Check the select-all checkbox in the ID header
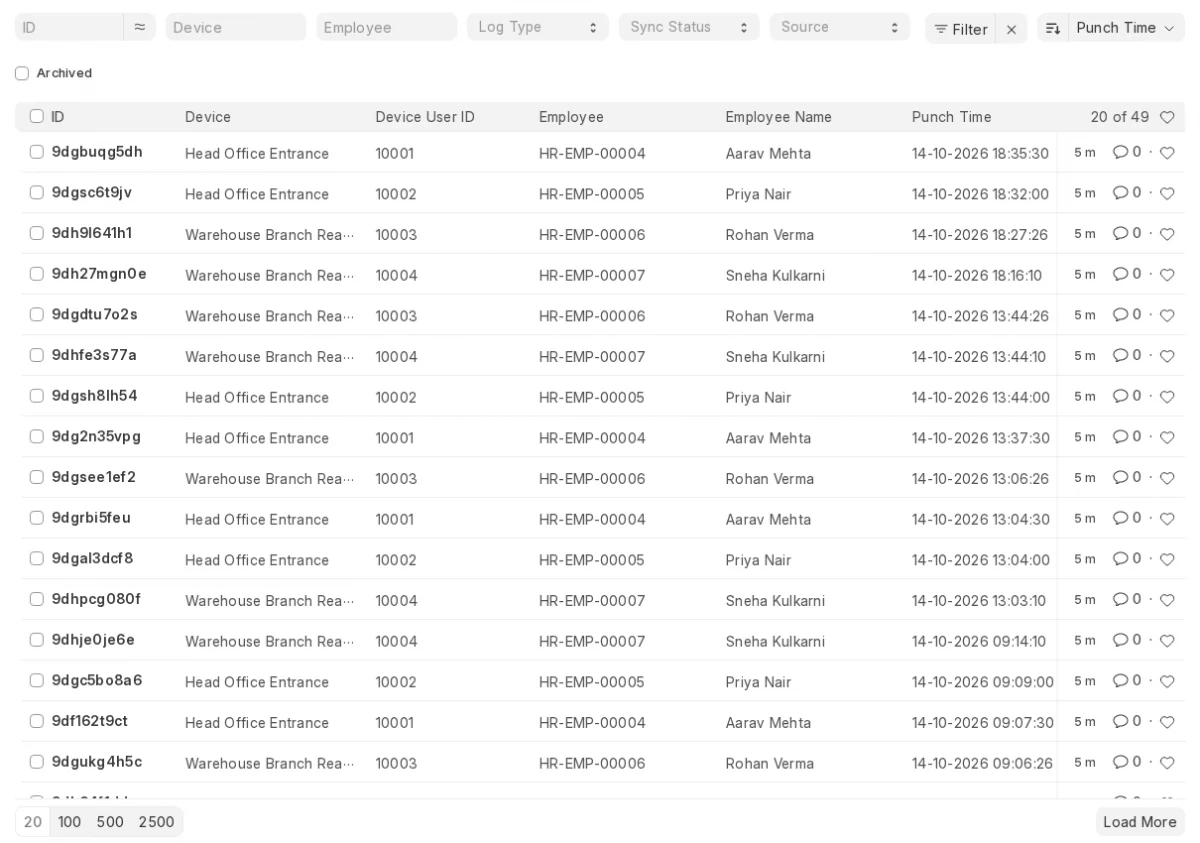This screenshot has height=843, width=1200. coord(37,117)
